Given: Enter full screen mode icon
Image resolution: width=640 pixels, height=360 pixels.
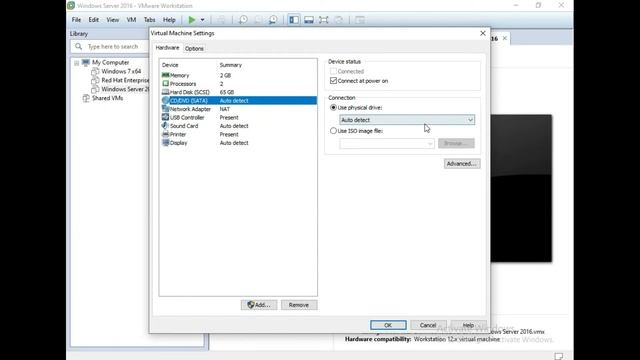Looking at the screenshot, I should tap(324, 20).
